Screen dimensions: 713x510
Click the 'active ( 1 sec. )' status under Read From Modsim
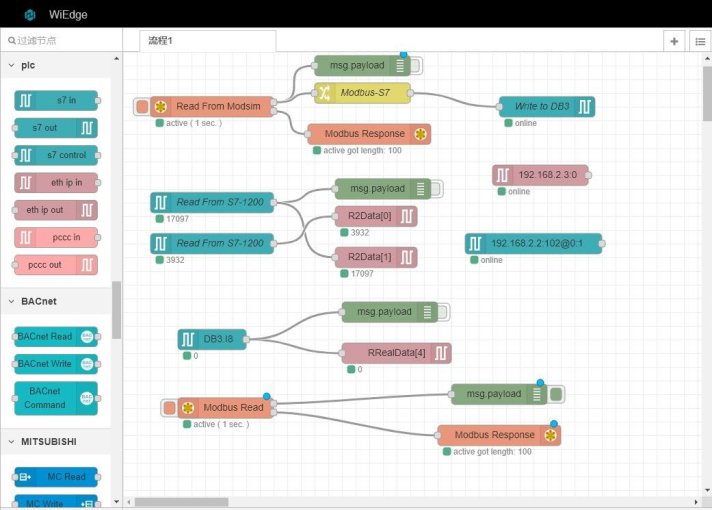click(189, 123)
